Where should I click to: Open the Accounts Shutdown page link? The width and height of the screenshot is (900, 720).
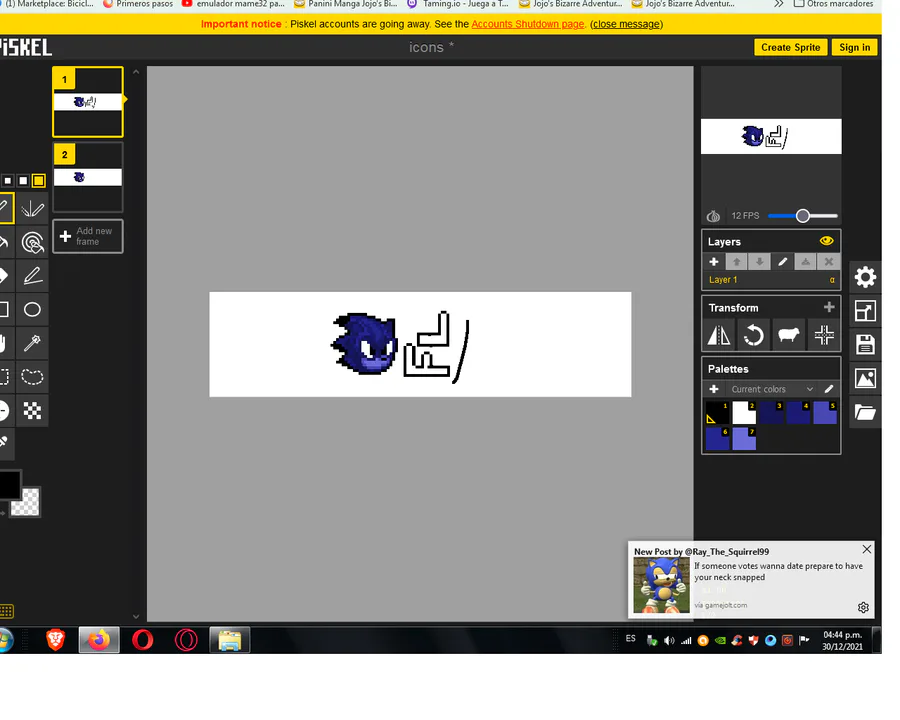tap(528, 24)
